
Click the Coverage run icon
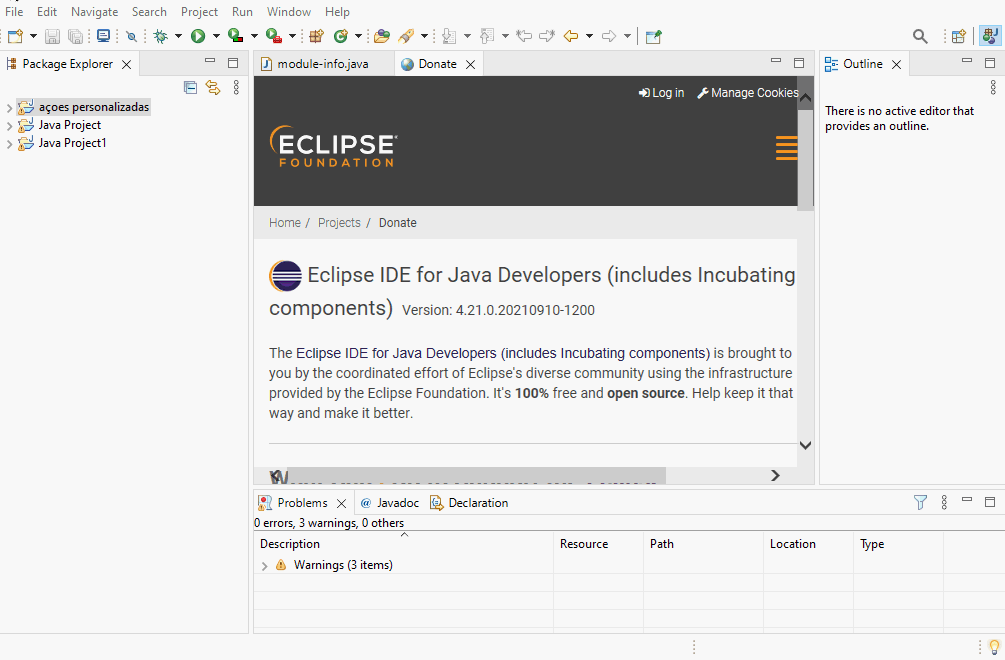(235, 37)
